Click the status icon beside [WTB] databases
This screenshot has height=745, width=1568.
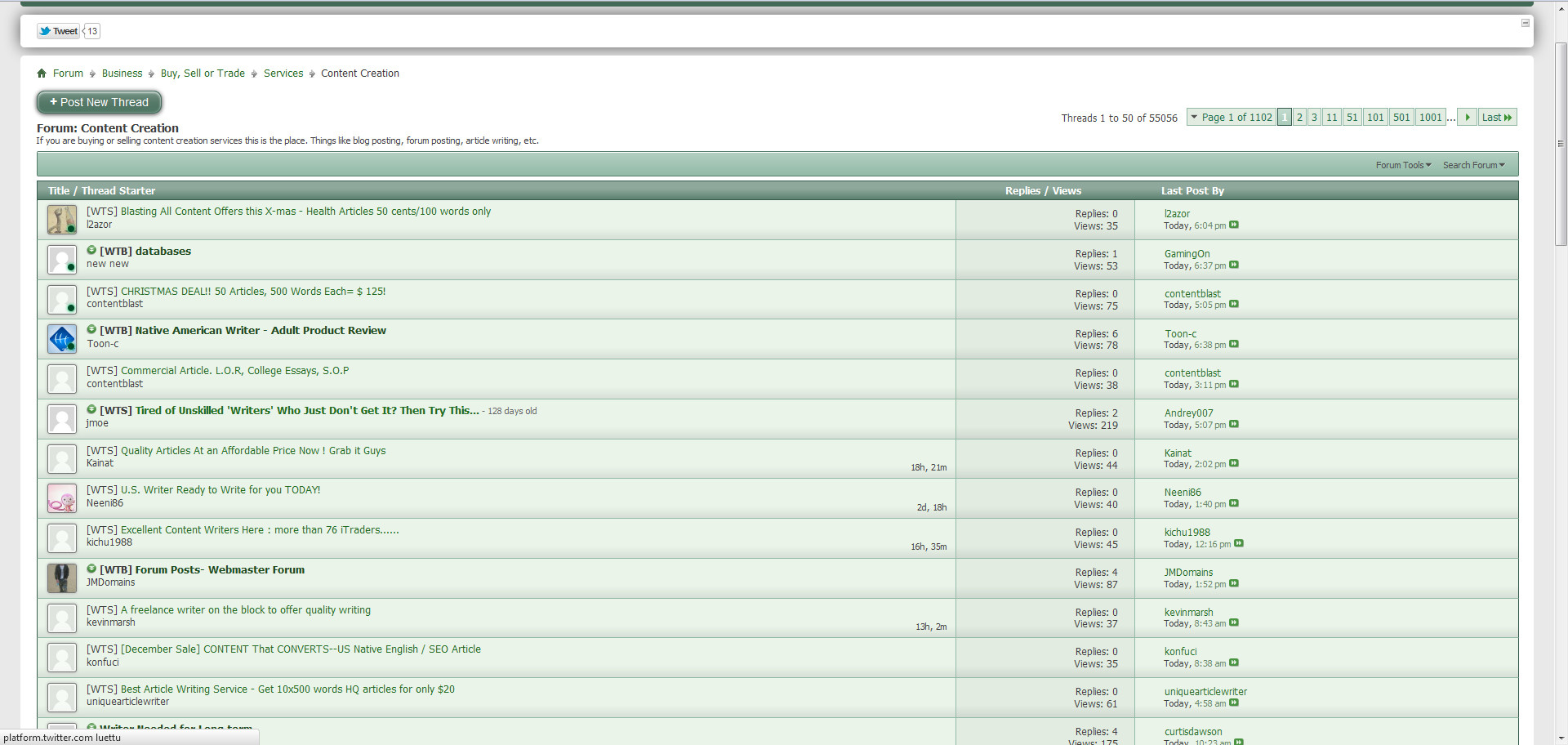click(91, 251)
